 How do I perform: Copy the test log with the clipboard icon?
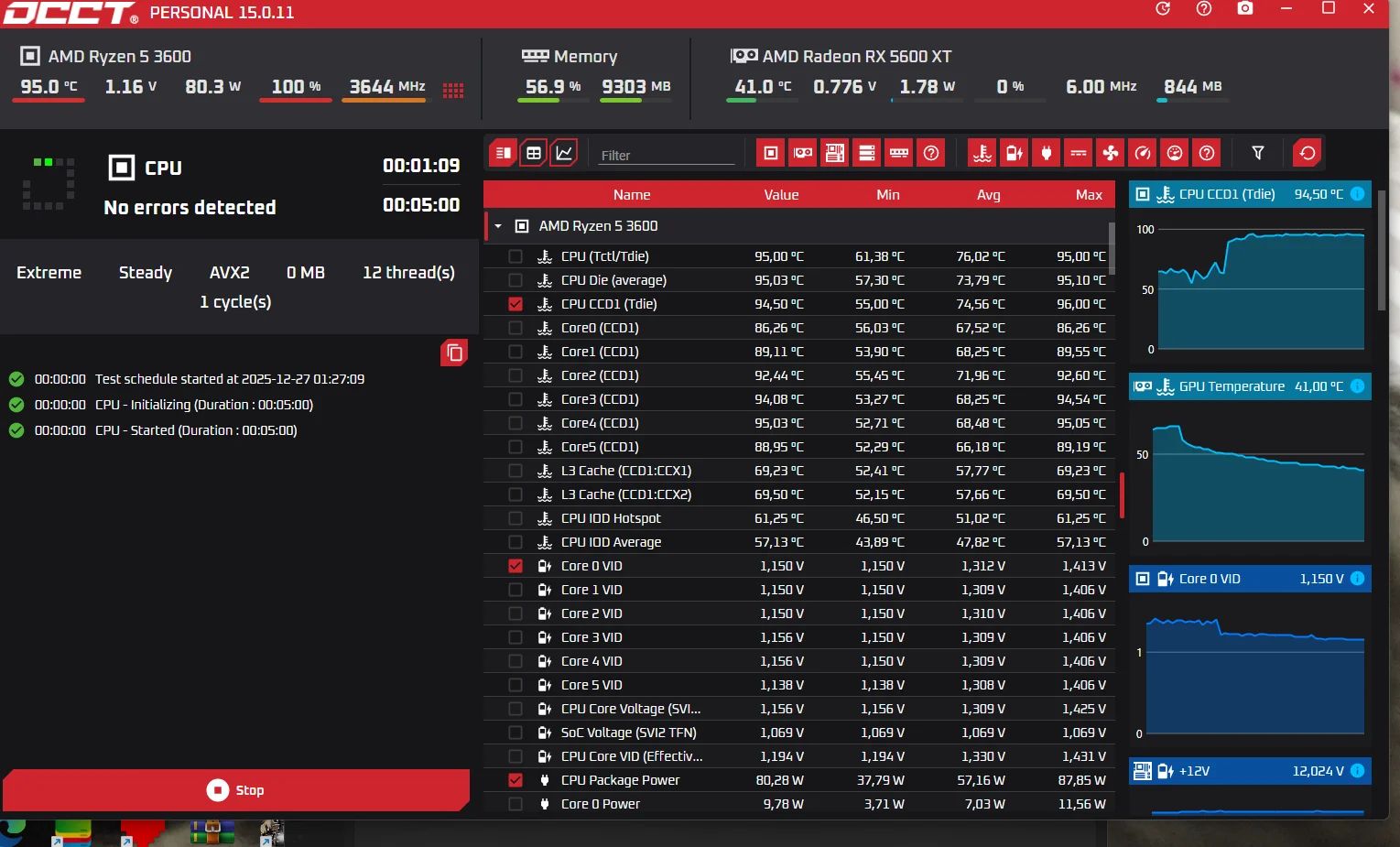click(x=454, y=353)
